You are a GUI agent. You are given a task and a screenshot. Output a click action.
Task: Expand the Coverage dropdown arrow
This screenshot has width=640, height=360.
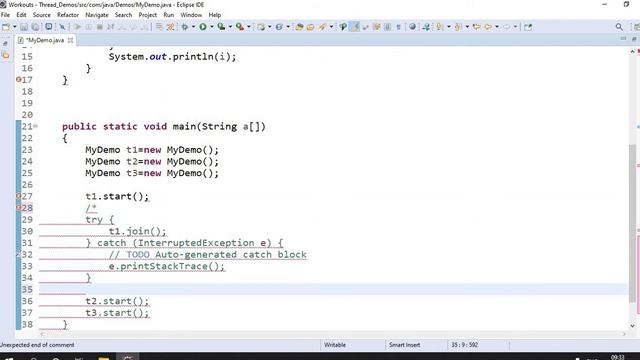230,27
